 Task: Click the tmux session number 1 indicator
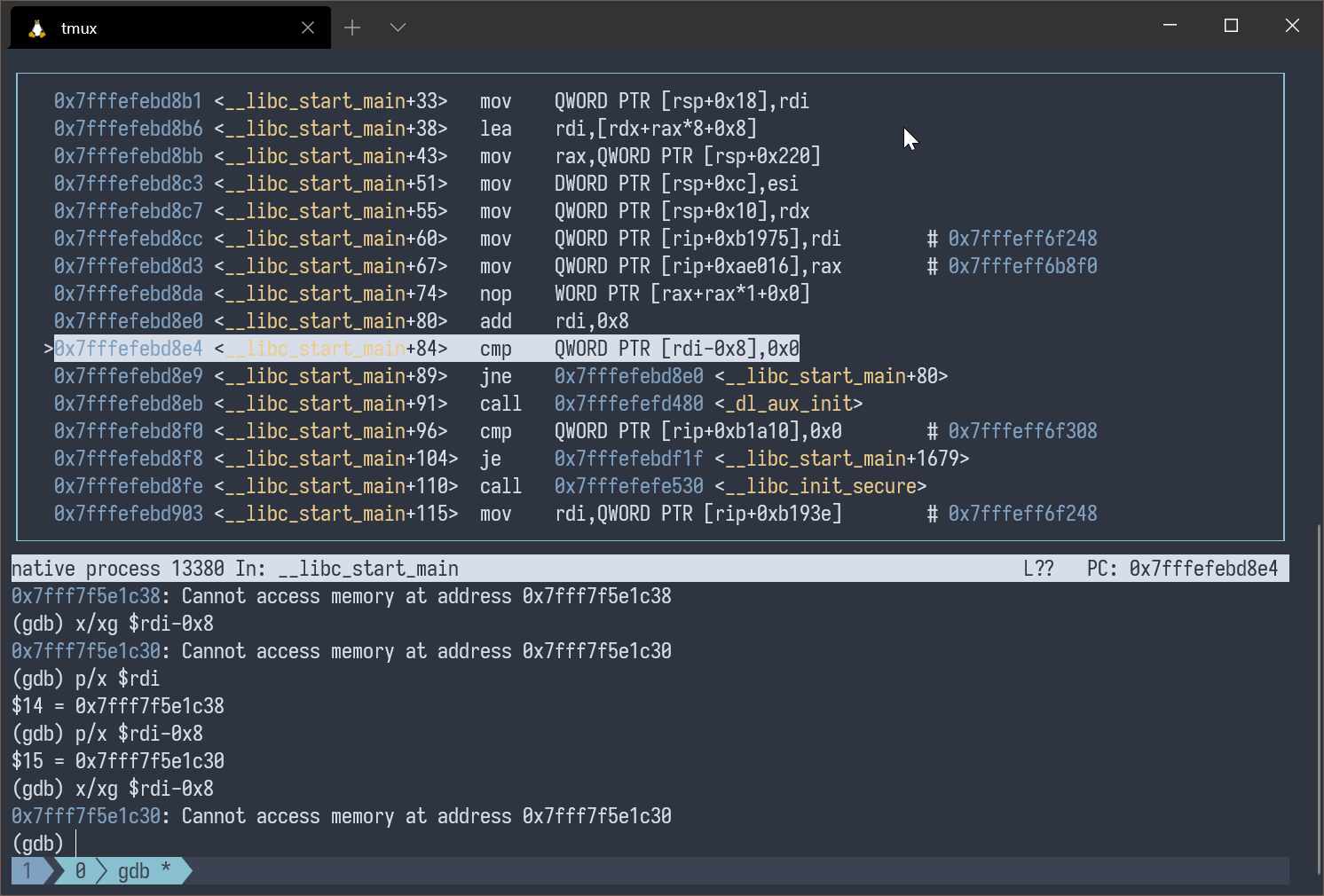coord(28,871)
